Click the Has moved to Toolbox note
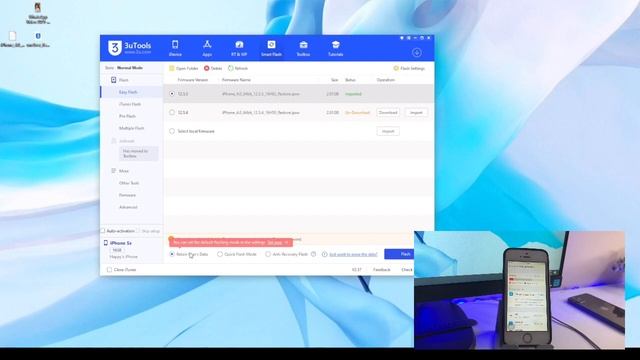640x360 pixels. (x=138, y=153)
